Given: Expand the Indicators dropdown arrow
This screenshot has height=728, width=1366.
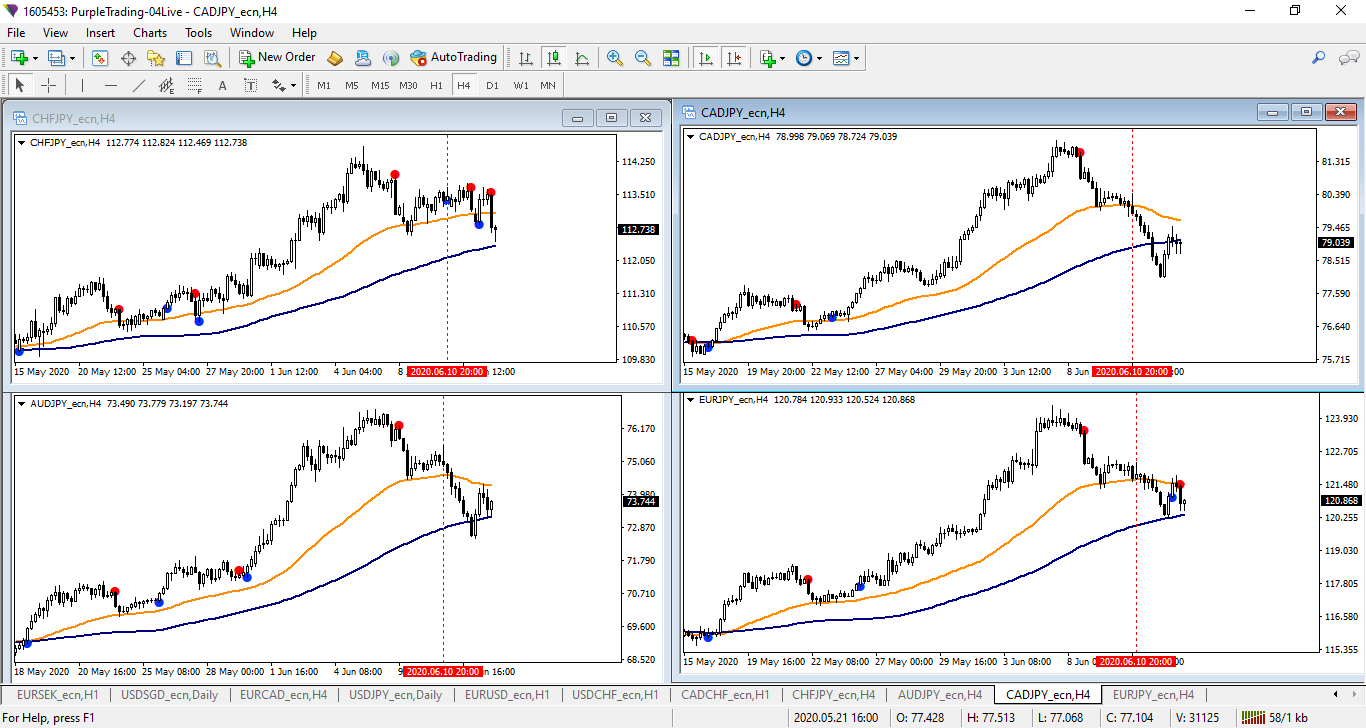Looking at the screenshot, I should click(782, 58).
